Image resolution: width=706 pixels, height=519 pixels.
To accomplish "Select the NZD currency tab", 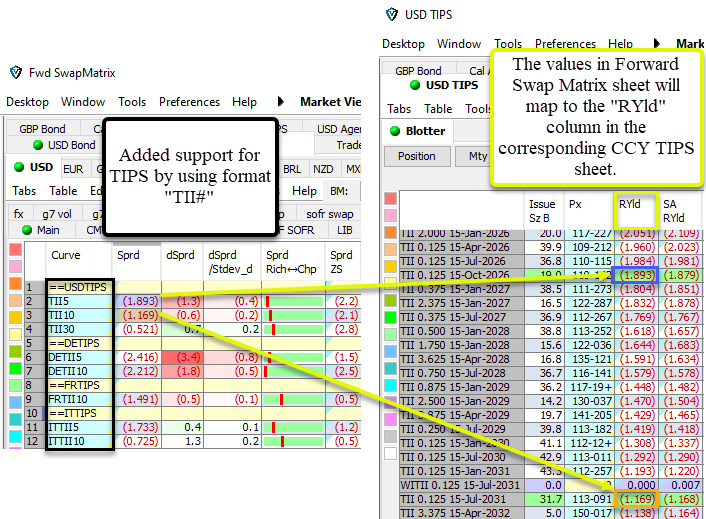I will pos(323,169).
